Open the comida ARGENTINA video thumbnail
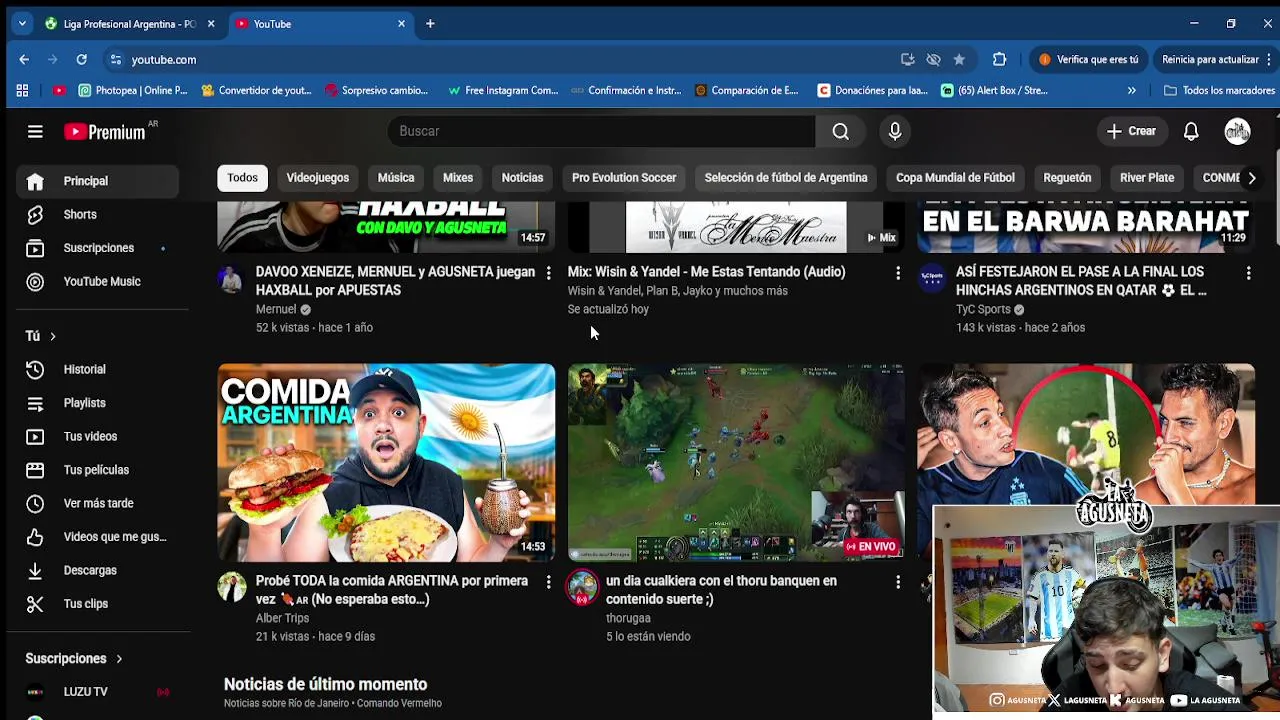The width and height of the screenshot is (1280, 720). click(386, 462)
